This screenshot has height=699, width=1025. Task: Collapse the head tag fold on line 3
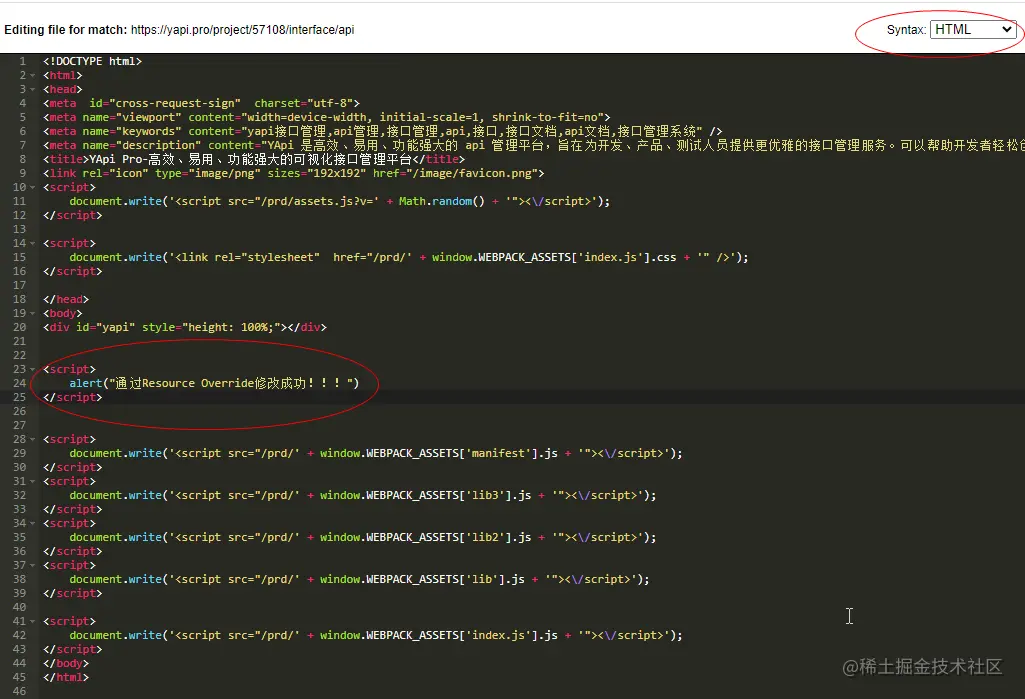(33, 89)
